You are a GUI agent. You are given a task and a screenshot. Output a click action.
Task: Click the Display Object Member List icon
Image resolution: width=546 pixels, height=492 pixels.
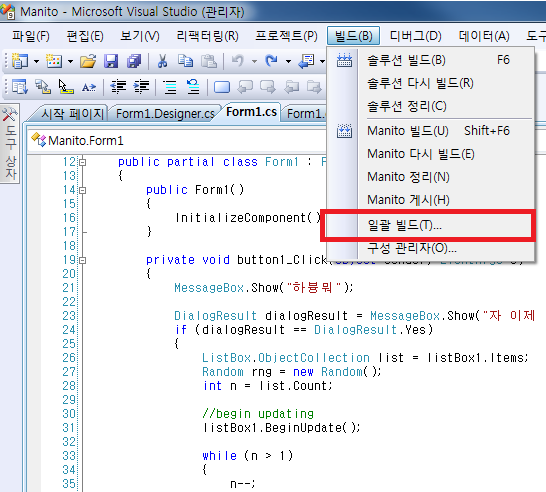pos(20,87)
